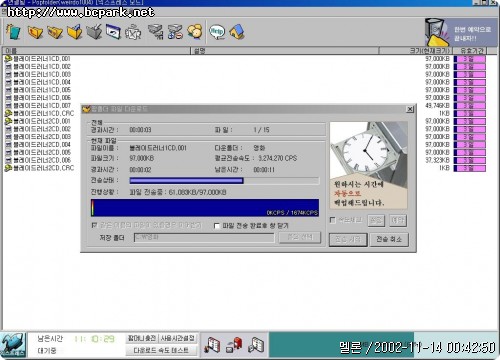Click the 다운로드 속도 테스트 button
500x360 pixels.
(x=161, y=350)
